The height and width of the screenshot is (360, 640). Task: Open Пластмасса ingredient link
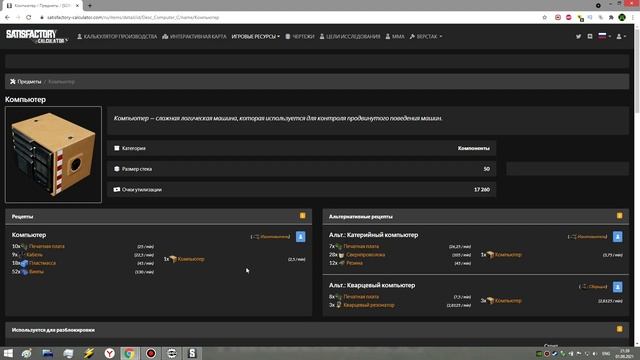(42, 263)
